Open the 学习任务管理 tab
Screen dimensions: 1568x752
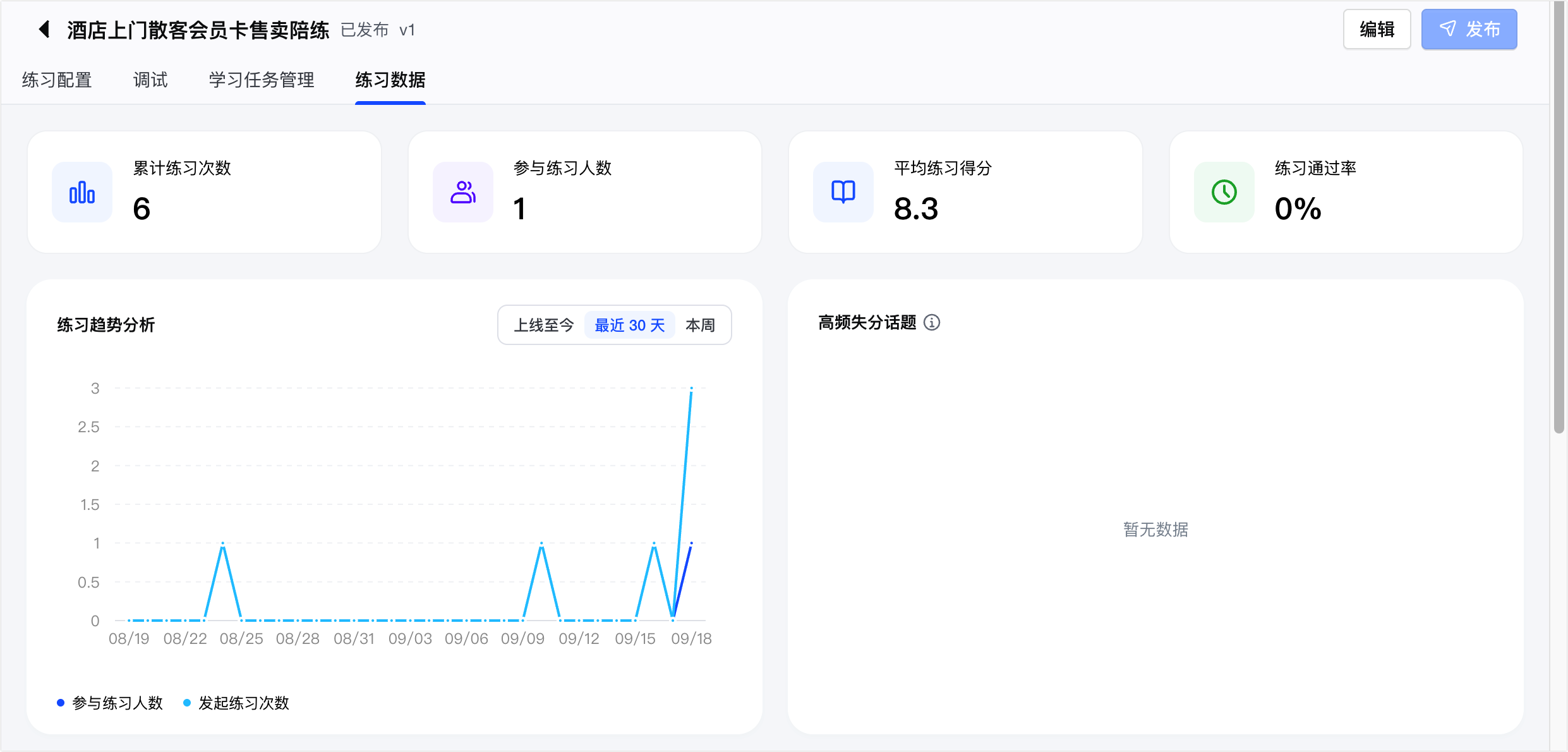pos(262,80)
